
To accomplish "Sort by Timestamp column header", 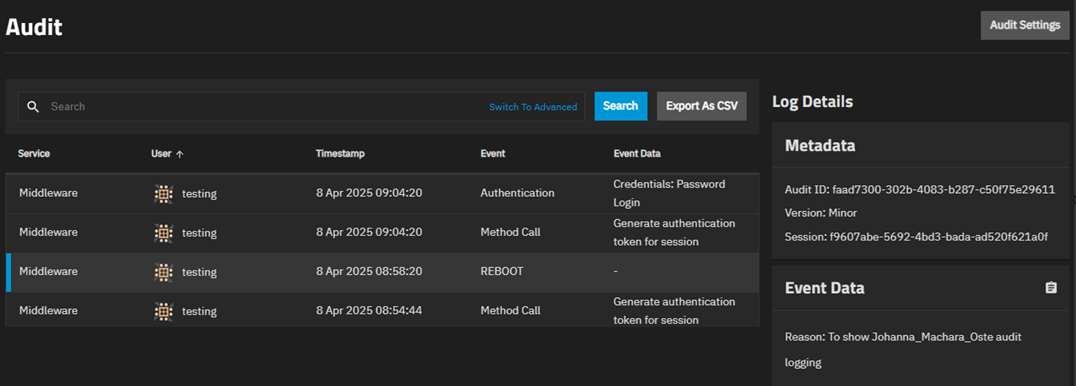I will tap(340, 154).
